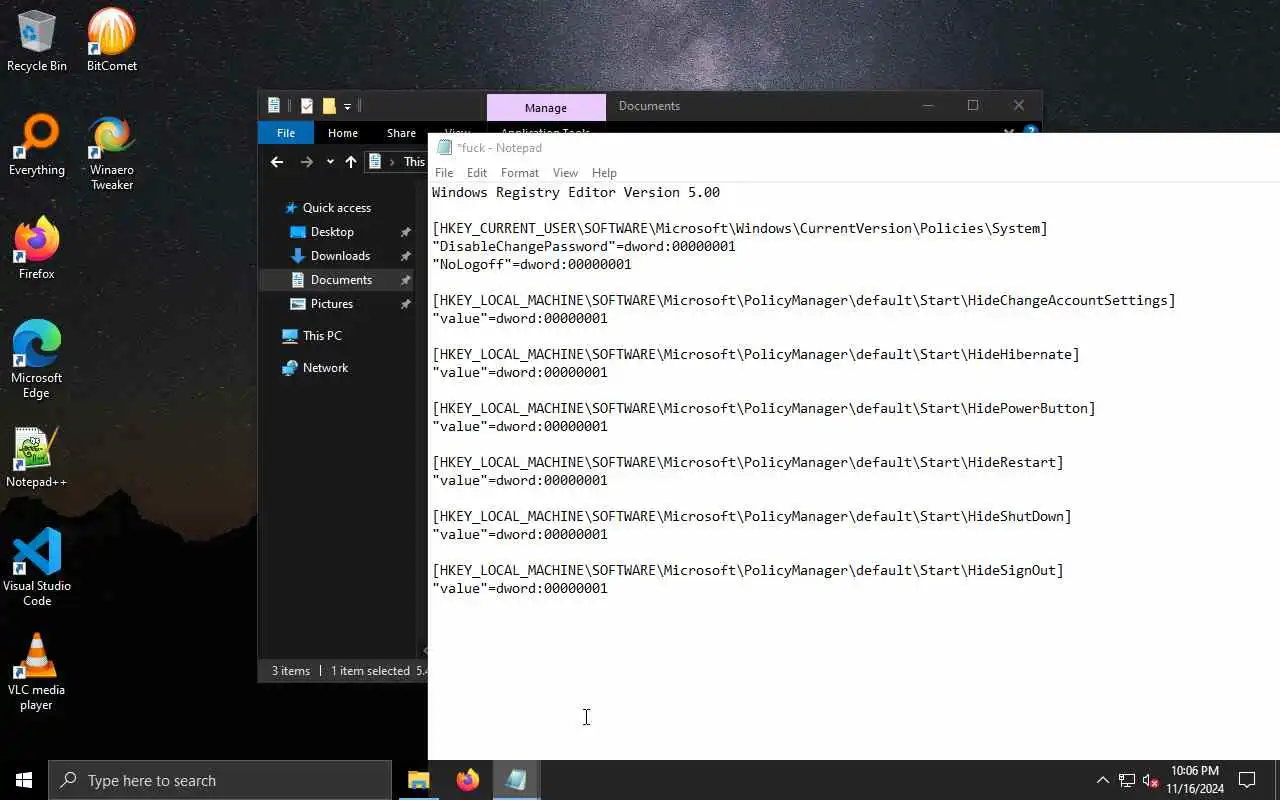Open the Recycle Bin desktop icon
Image resolution: width=1280 pixels, height=800 pixels.
coord(37,41)
